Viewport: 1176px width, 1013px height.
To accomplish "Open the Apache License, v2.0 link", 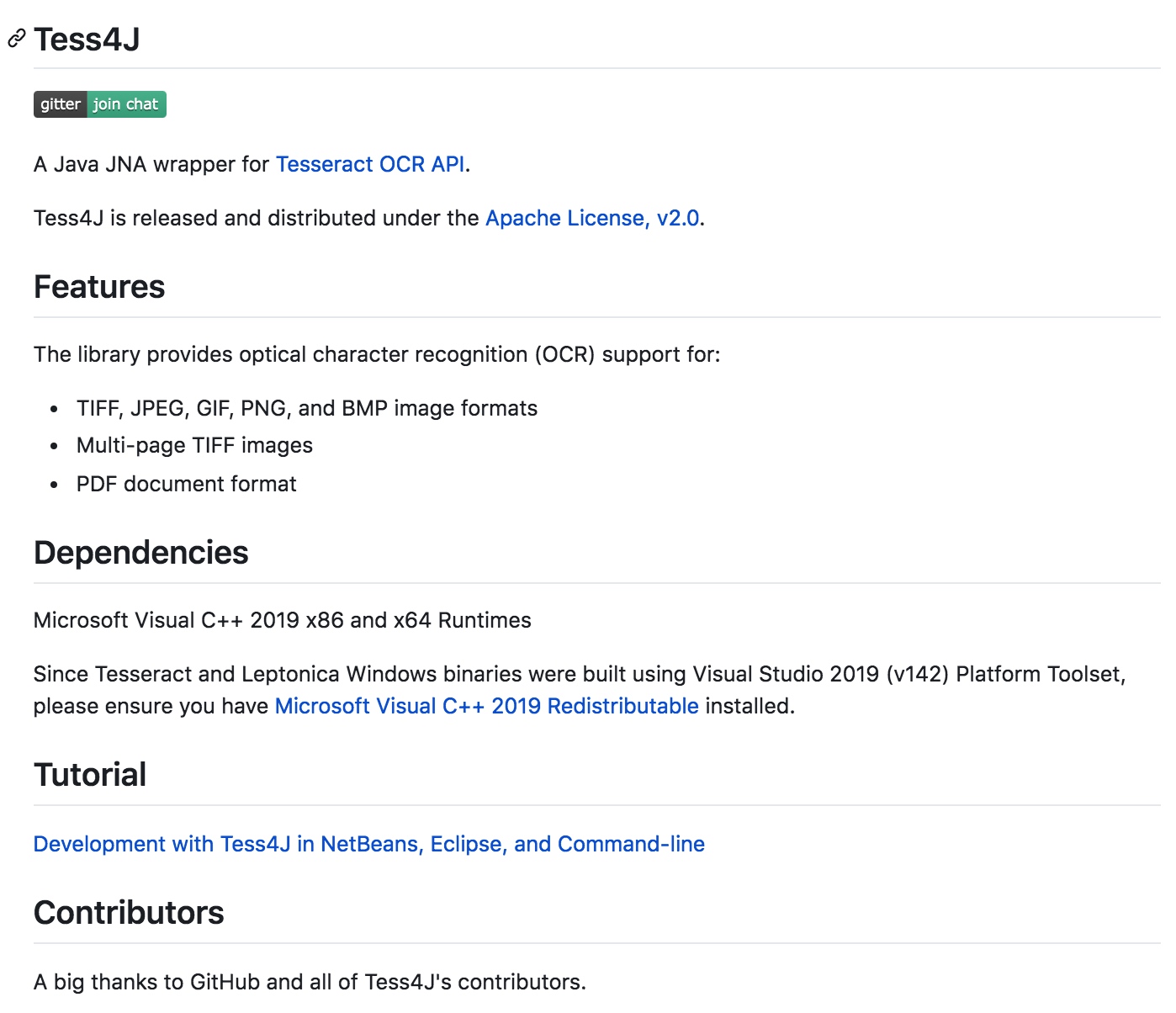I will pos(592,218).
